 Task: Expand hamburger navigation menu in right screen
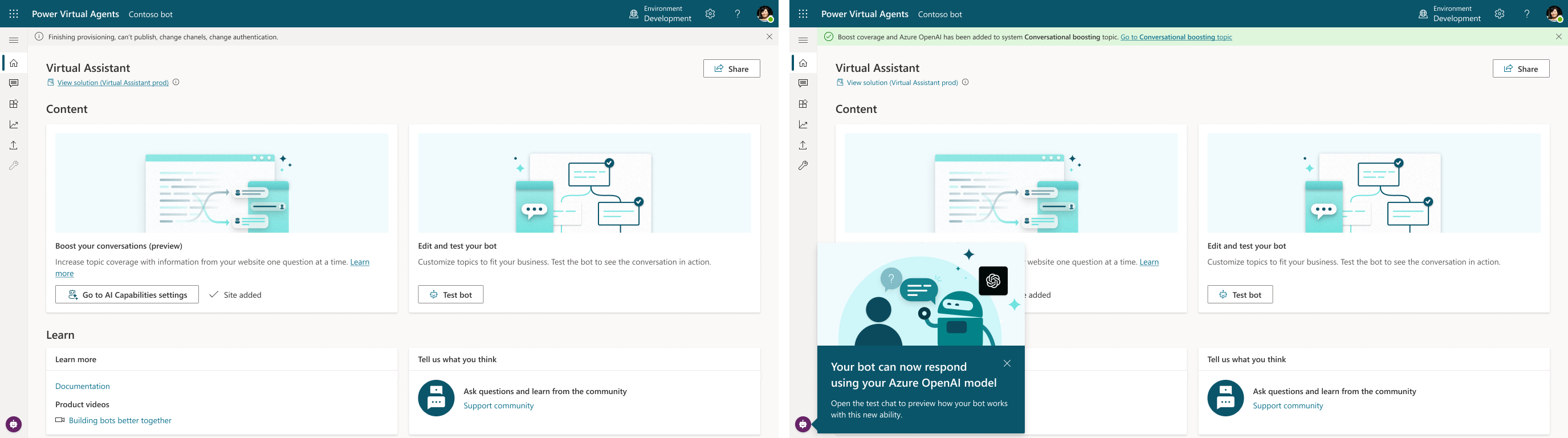(803, 40)
